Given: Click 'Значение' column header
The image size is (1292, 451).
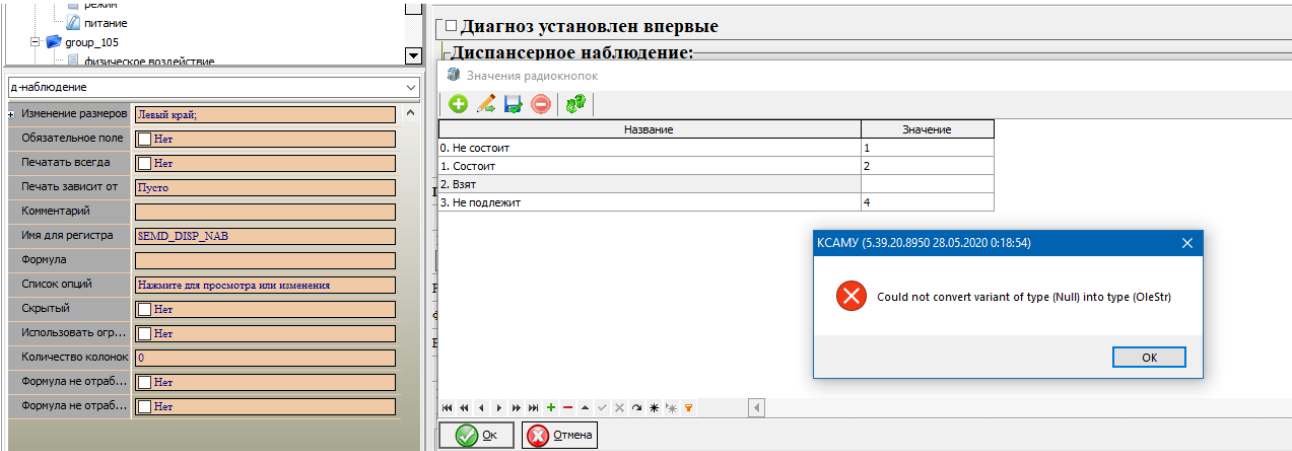Looking at the screenshot, I should pos(927,129).
